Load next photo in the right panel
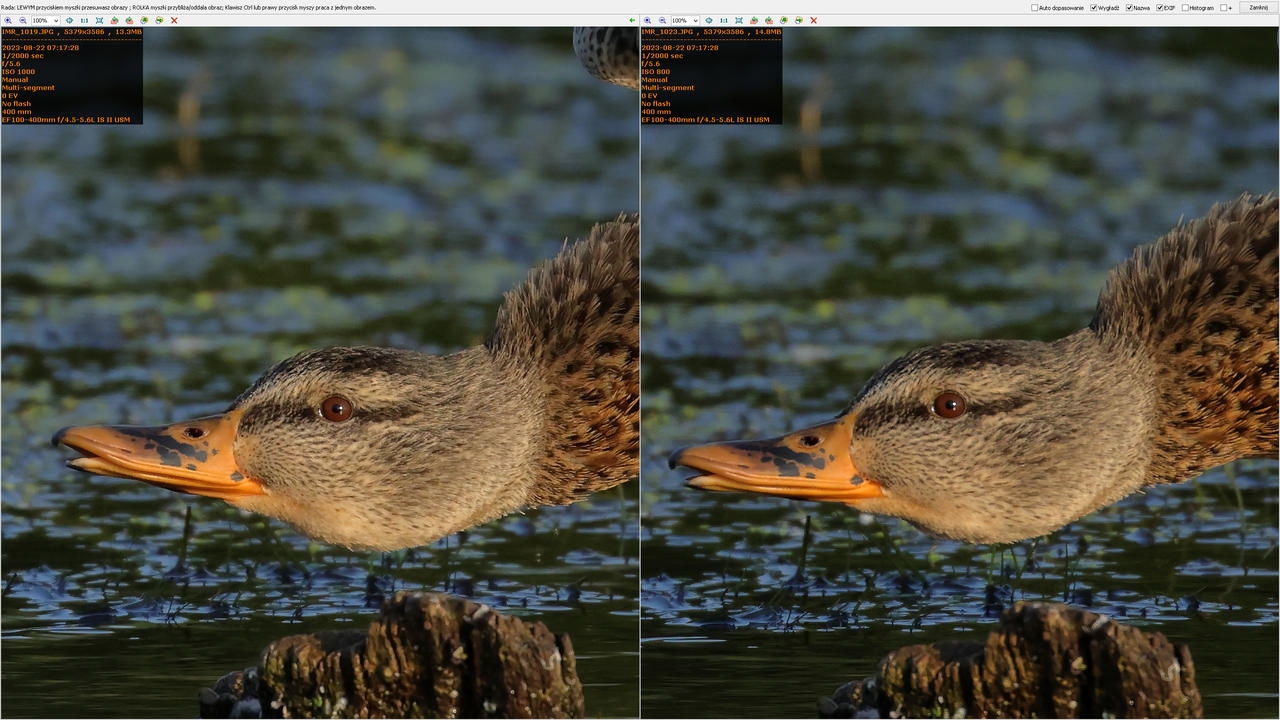 (798, 20)
